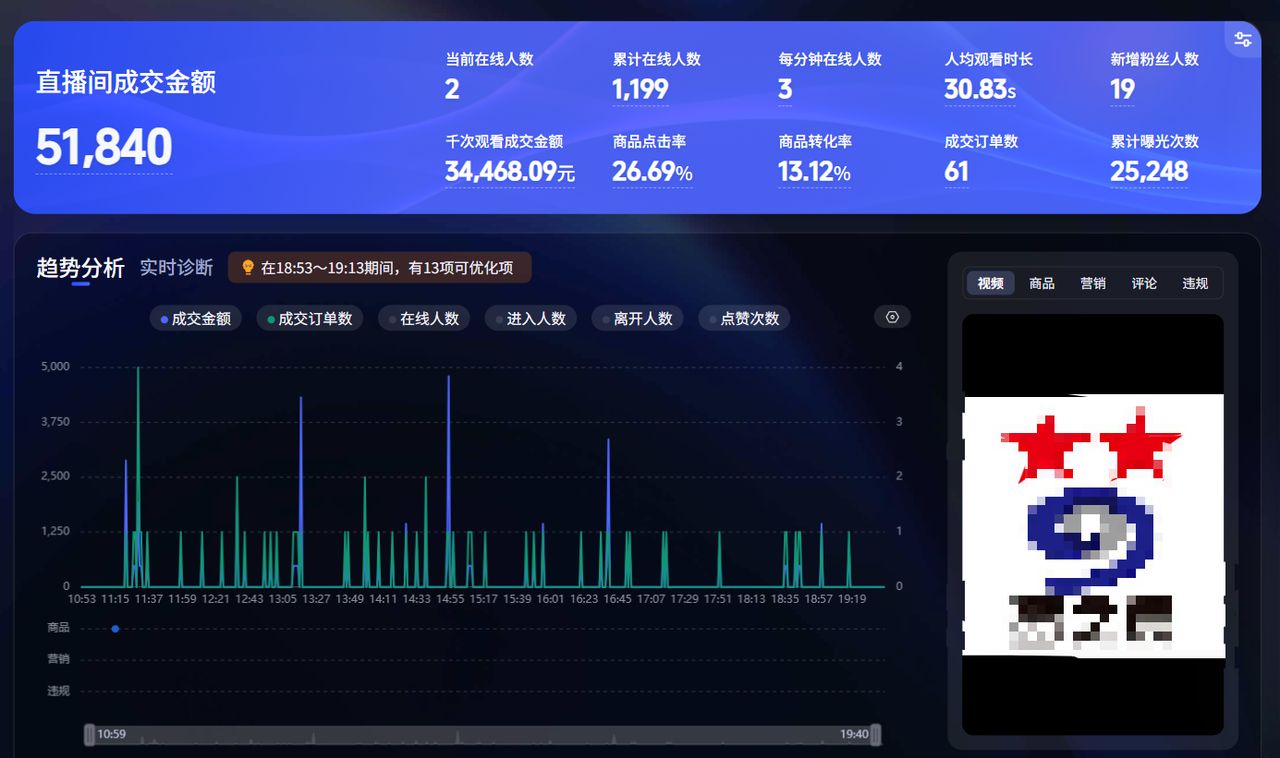Enable the 进入人数 legend series
The height and width of the screenshot is (758, 1280).
531,319
